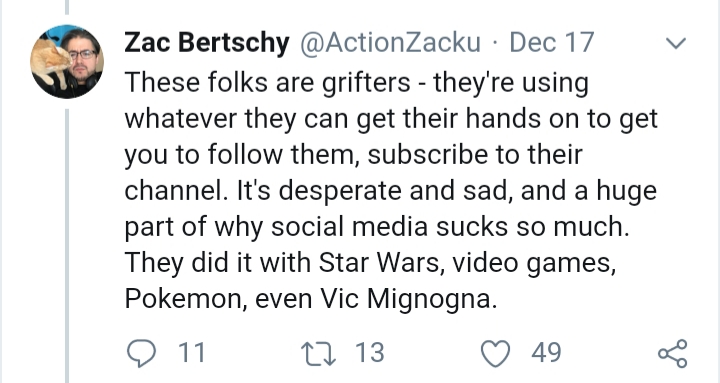Click the reply speech bubble icon

(x=141, y=353)
